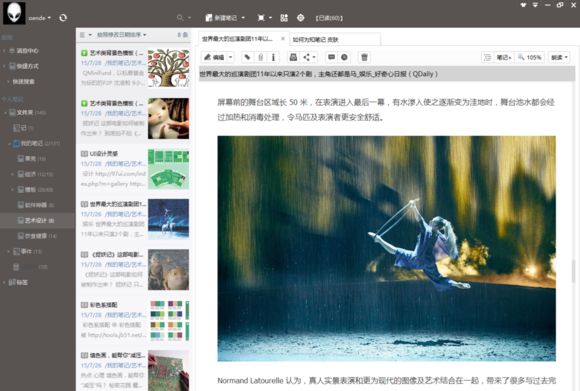Viewport: 580px width, 391px height.
Task: Select the highlighted 艺术设计 folder
Action: pos(38,220)
